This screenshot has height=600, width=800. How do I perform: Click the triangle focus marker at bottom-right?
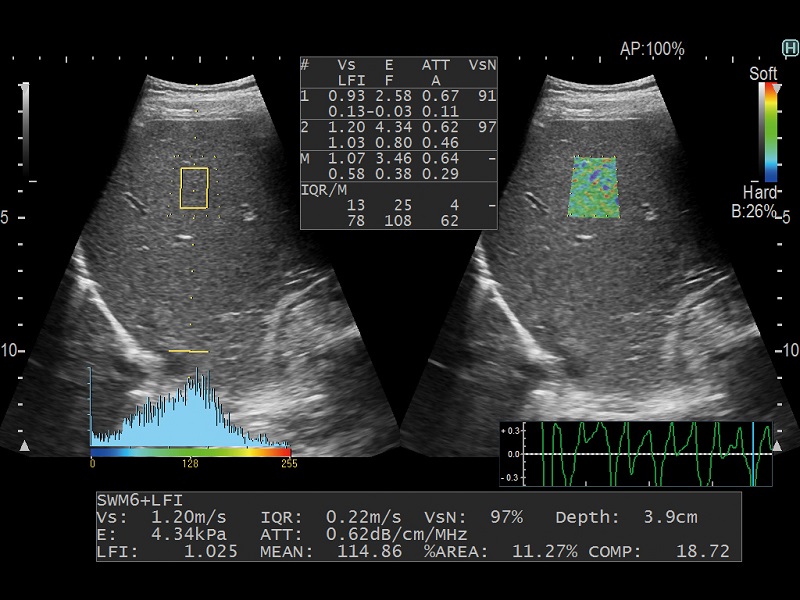pyautogui.click(x=777, y=443)
